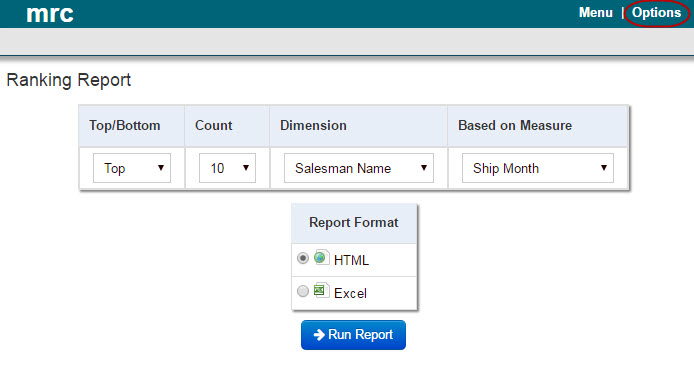
Task: Expand the Count dropdown showing 10
Action: pyautogui.click(x=227, y=168)
